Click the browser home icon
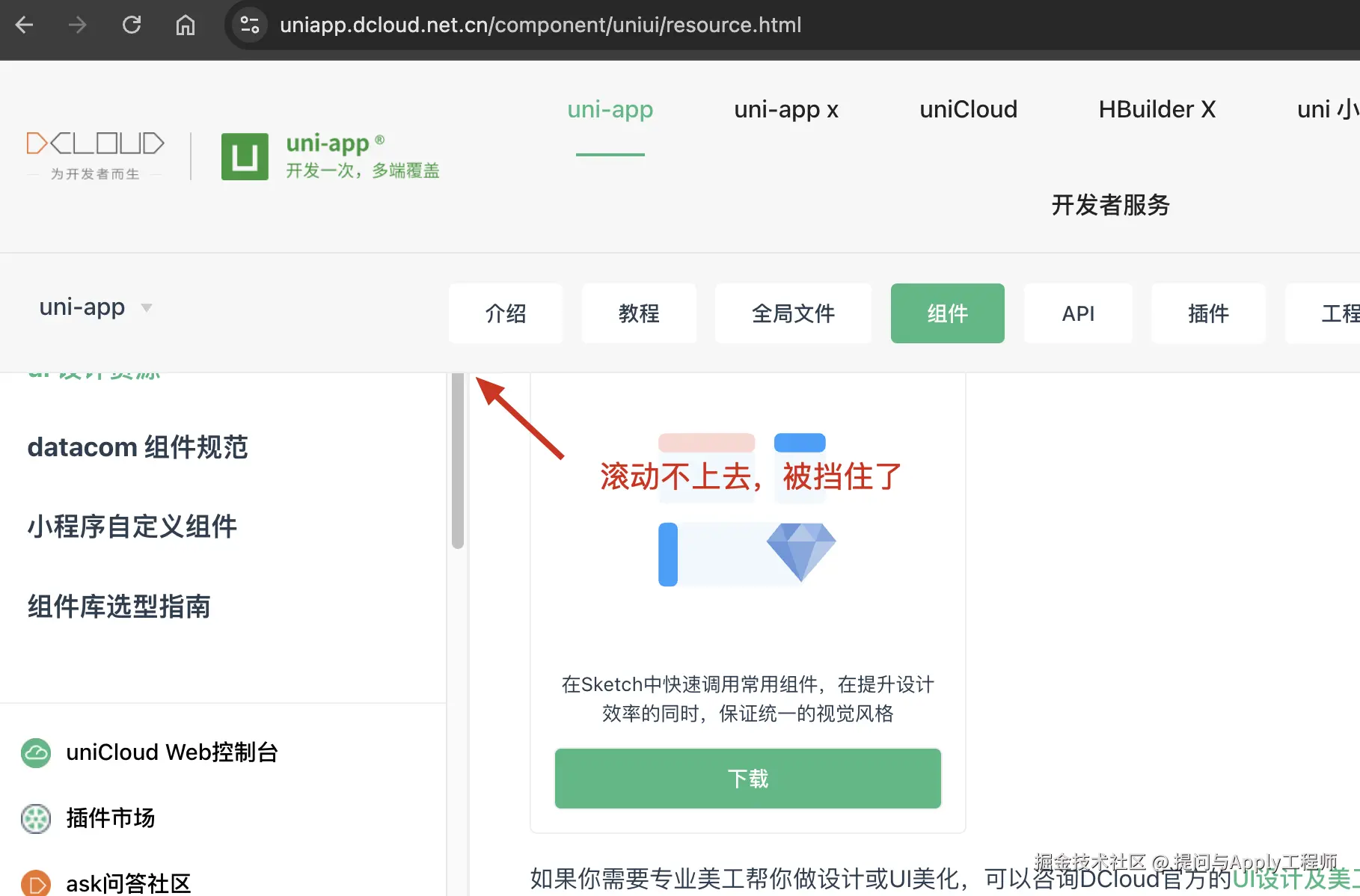 (x=185, y=25)
